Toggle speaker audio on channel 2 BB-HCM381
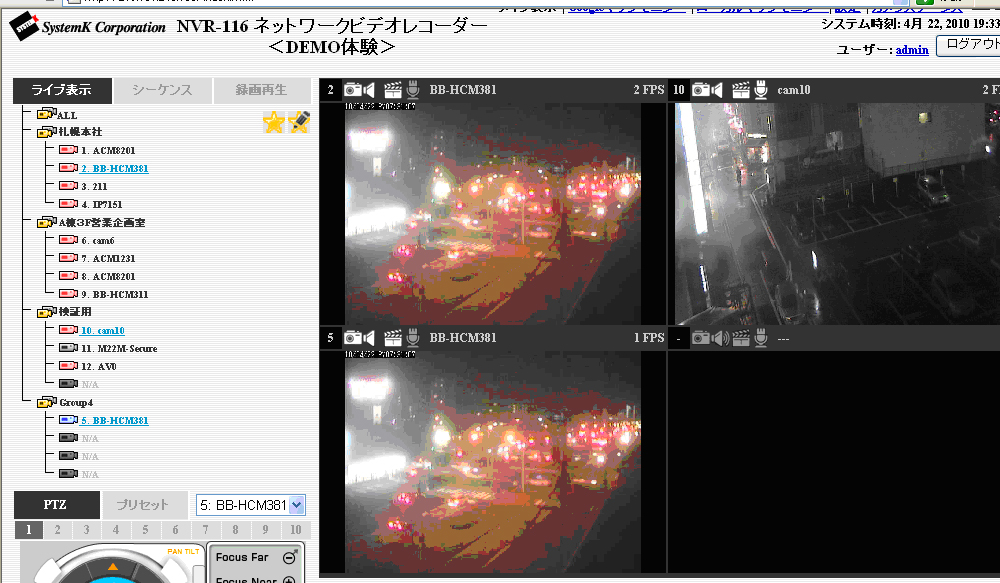 369,90
